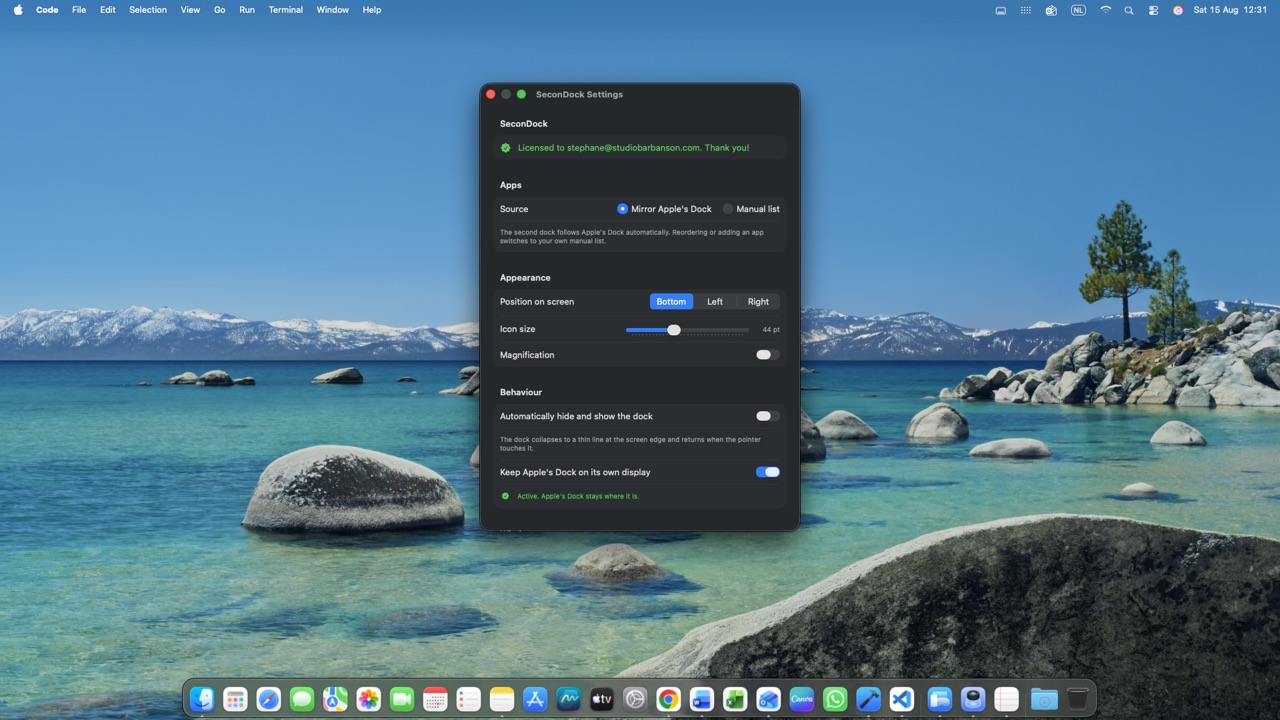This screenshot has width=1280, height=720.
Task: Turn off Keep Apple's Dock on its own display
Action: tap(767, 472)
